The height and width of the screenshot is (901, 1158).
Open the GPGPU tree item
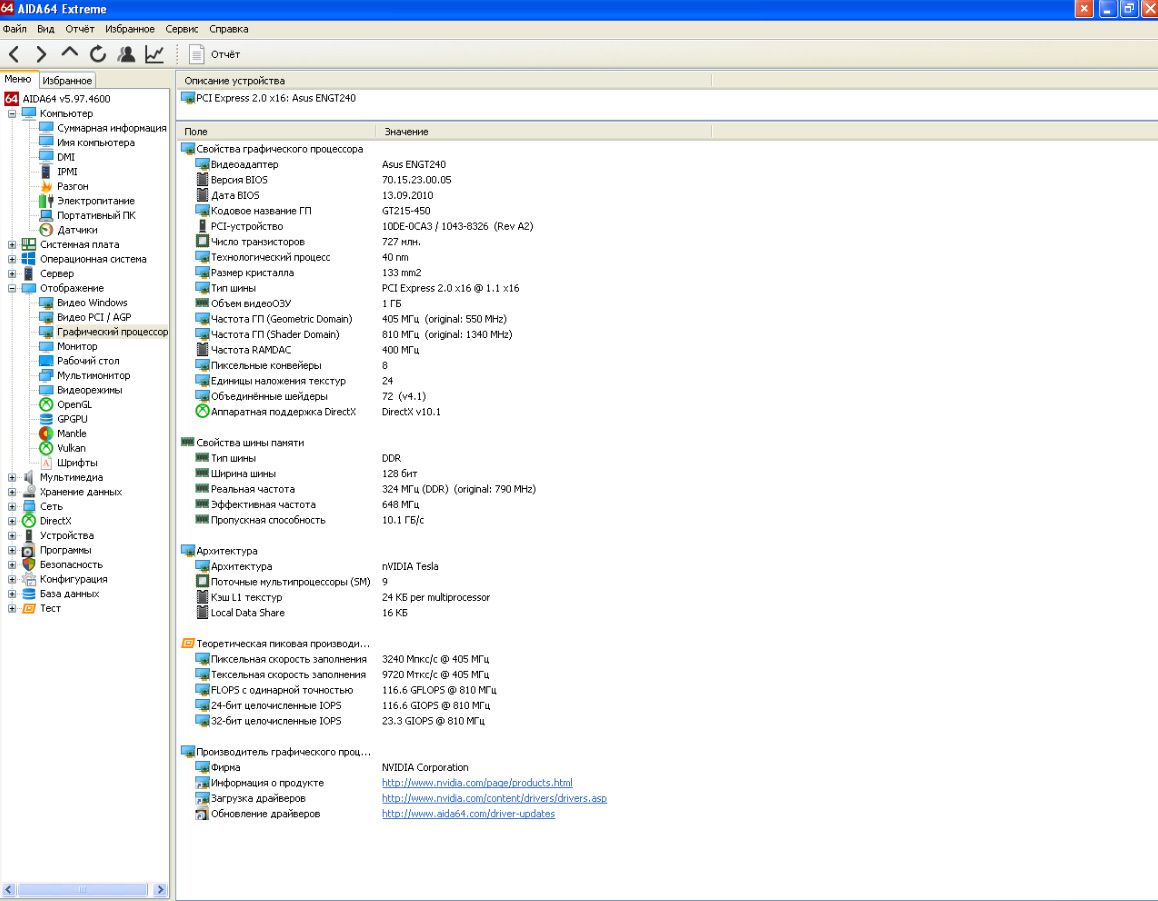[x=72, y=419]
